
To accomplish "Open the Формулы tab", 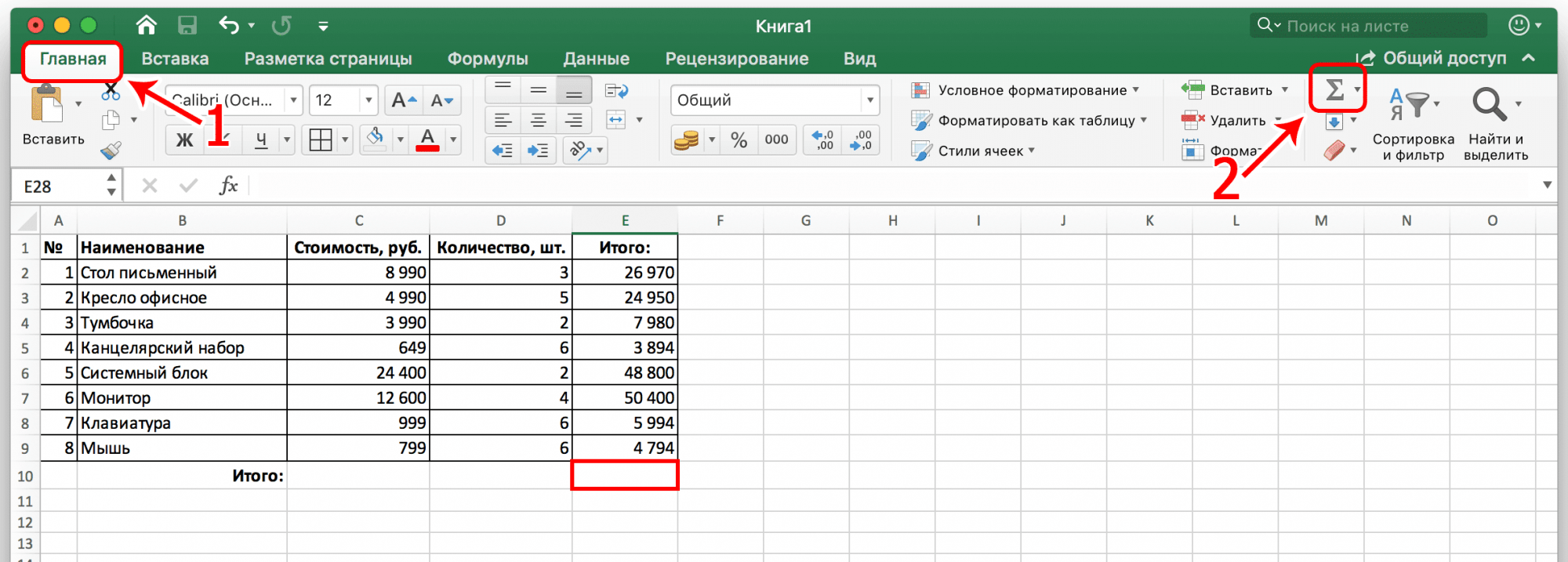I will (x=488, y=59).
